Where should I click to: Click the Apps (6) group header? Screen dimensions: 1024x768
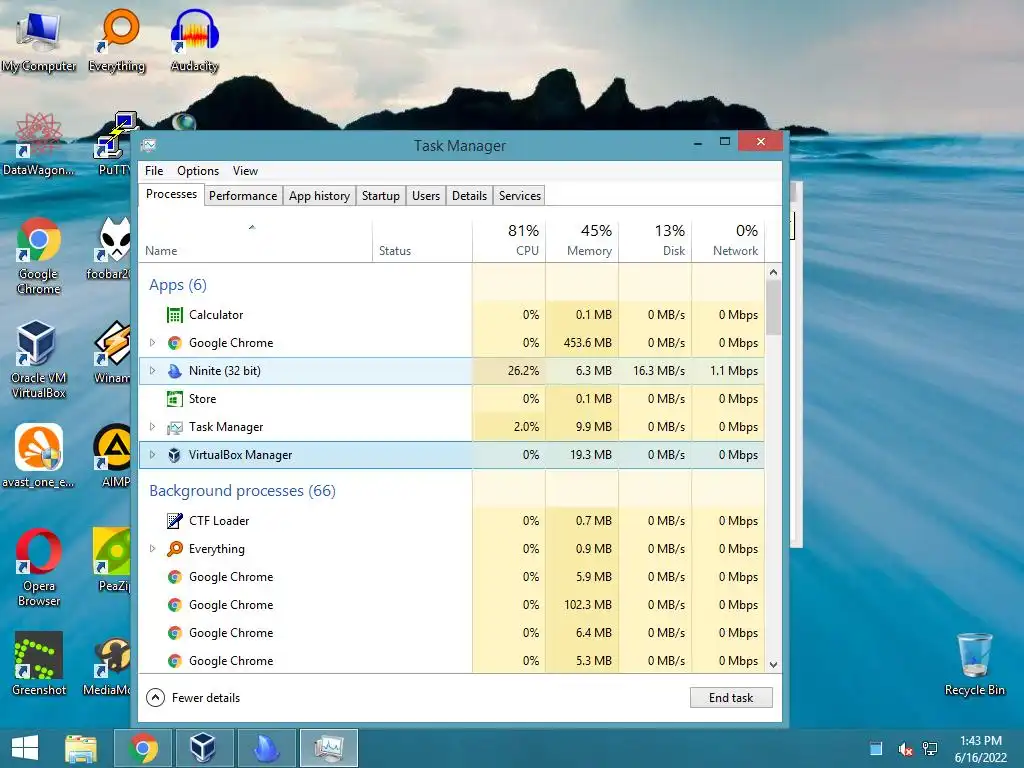click(x=178, y=285)
